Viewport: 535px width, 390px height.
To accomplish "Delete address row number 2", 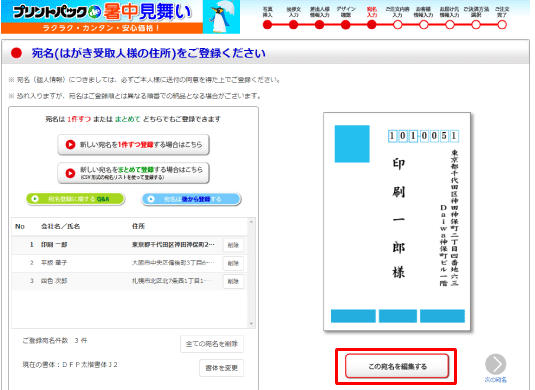I will tap(233, 263).
